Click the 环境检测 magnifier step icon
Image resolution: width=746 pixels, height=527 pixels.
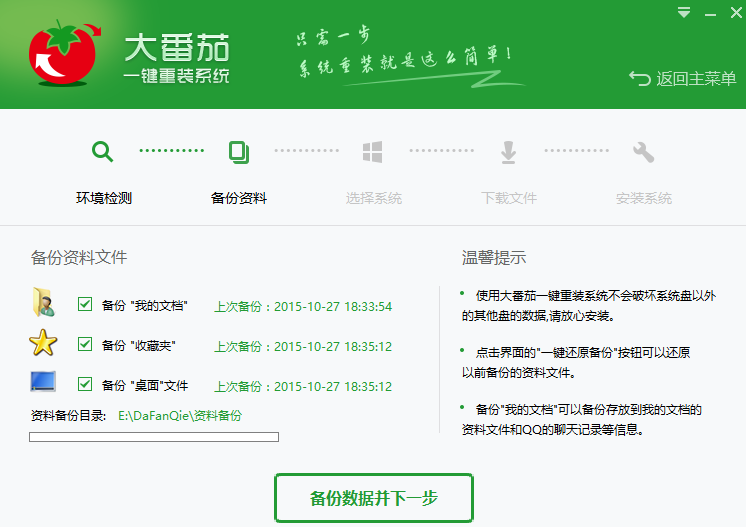tap(103, 152)
